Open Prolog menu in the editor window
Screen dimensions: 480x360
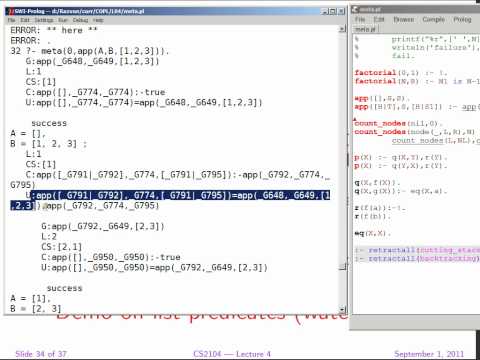462,19
